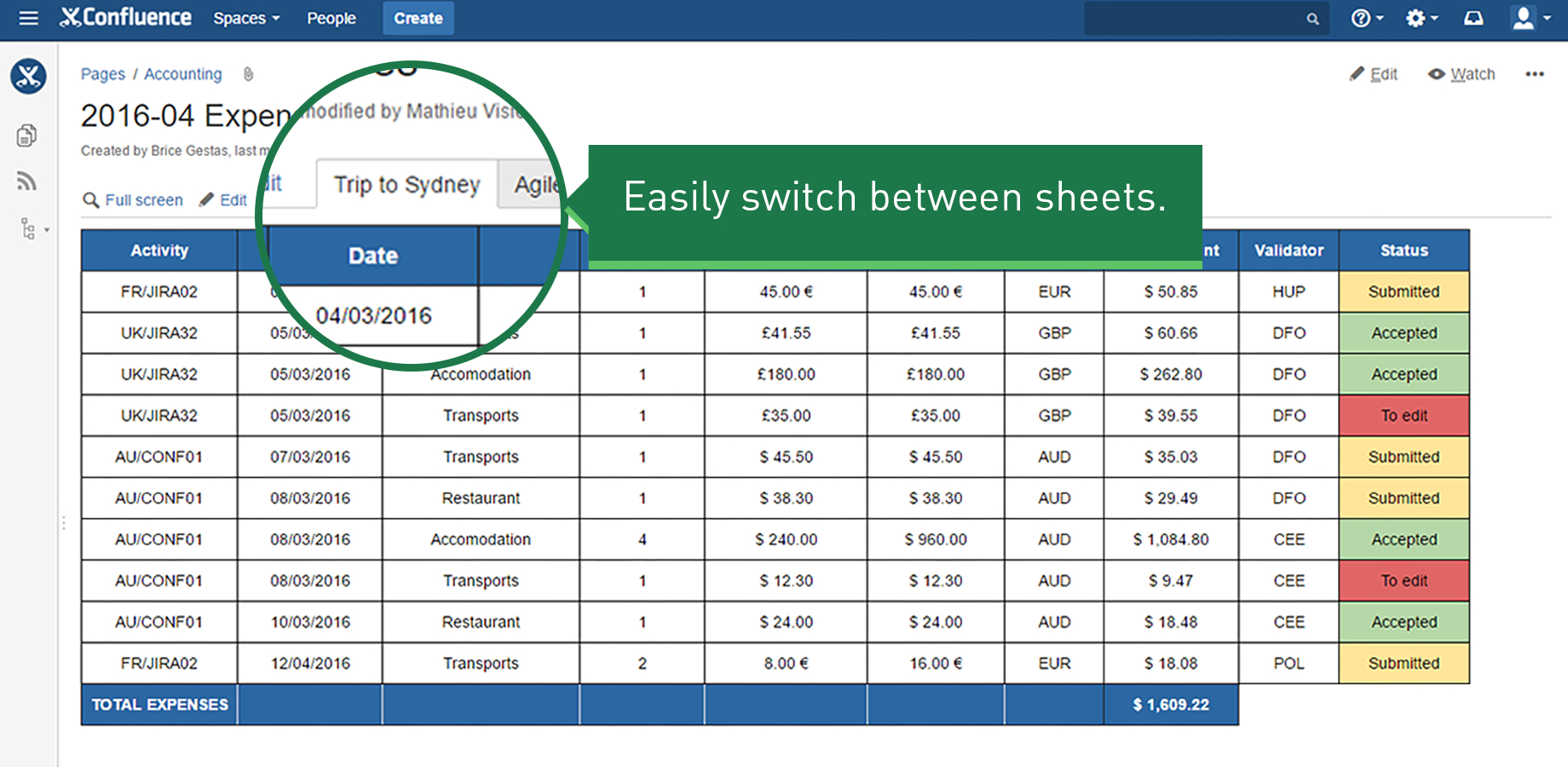
Task: Open the notifications inbox icon
Action: (x=1473, y=18)
